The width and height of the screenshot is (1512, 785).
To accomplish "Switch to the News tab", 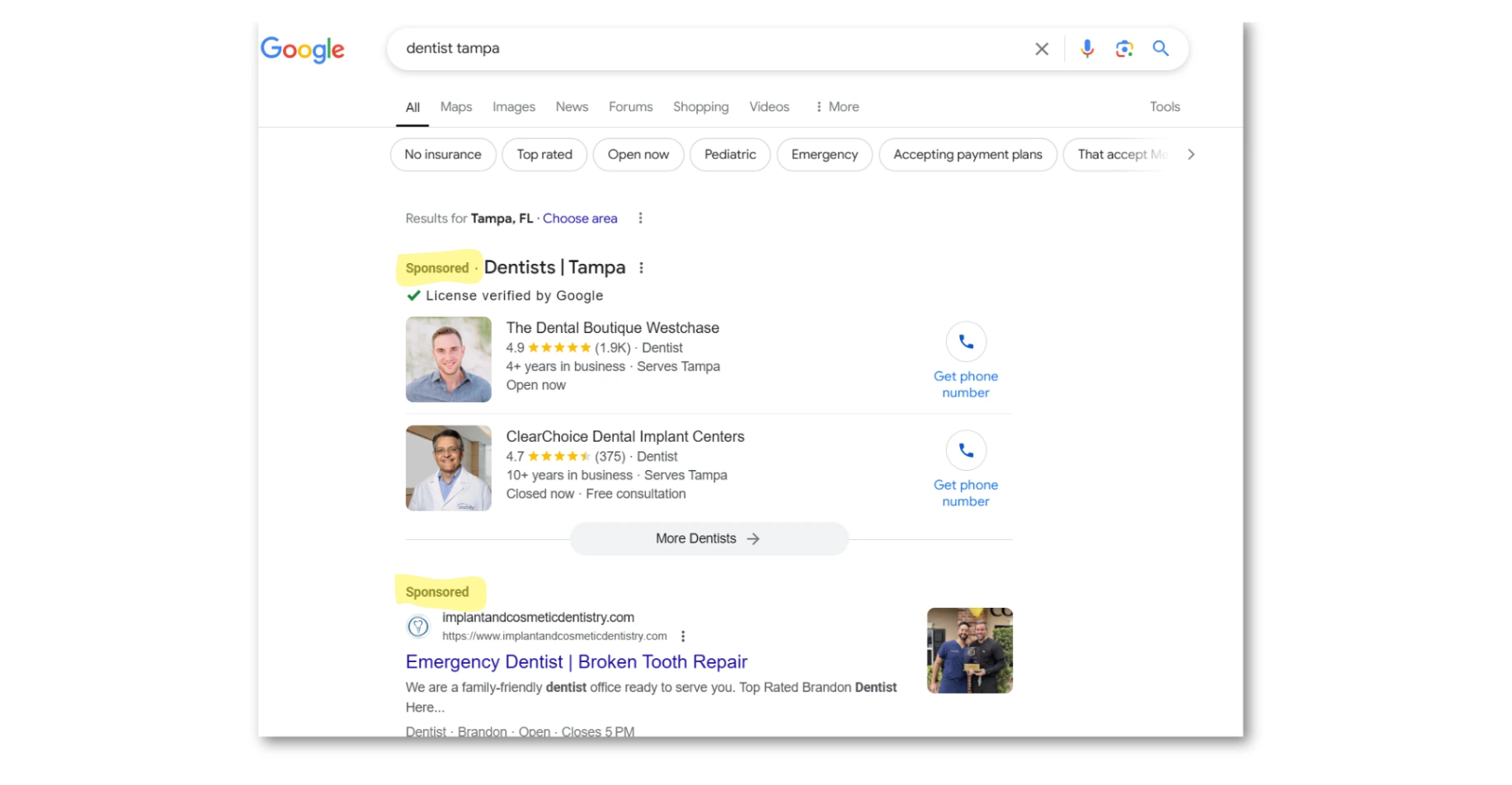I will click(572, 107).
